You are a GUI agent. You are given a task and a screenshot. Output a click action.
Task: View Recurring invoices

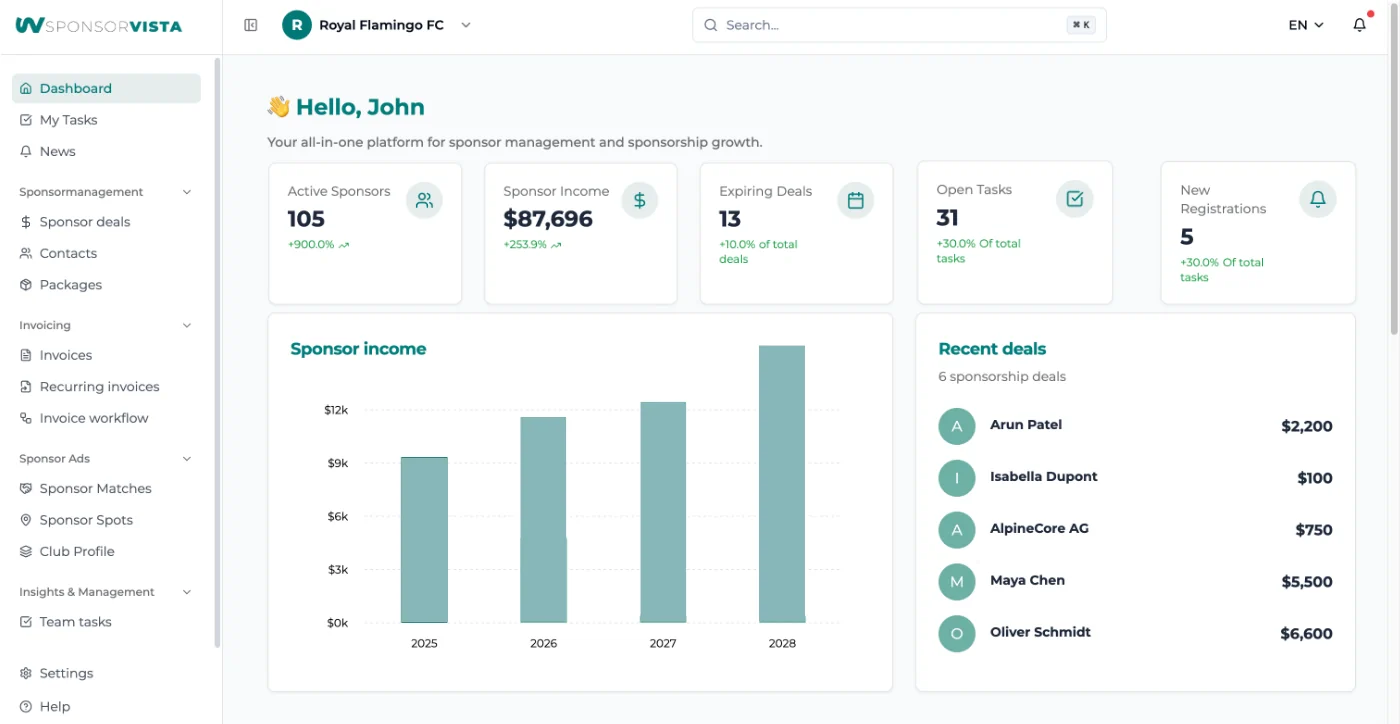coord(98,386)
